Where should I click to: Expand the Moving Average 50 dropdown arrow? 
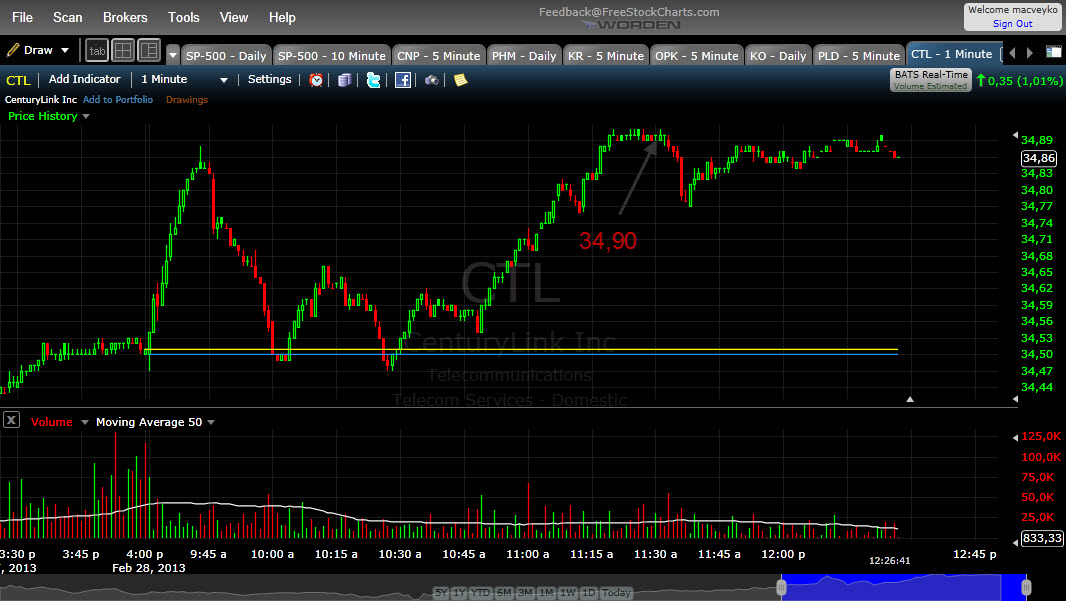click(x=211, y=422)
